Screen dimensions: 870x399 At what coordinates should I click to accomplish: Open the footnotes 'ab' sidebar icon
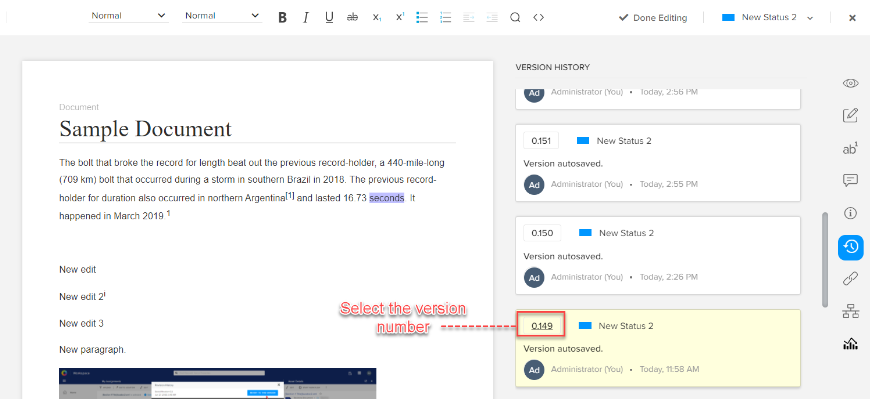[850, 149]
